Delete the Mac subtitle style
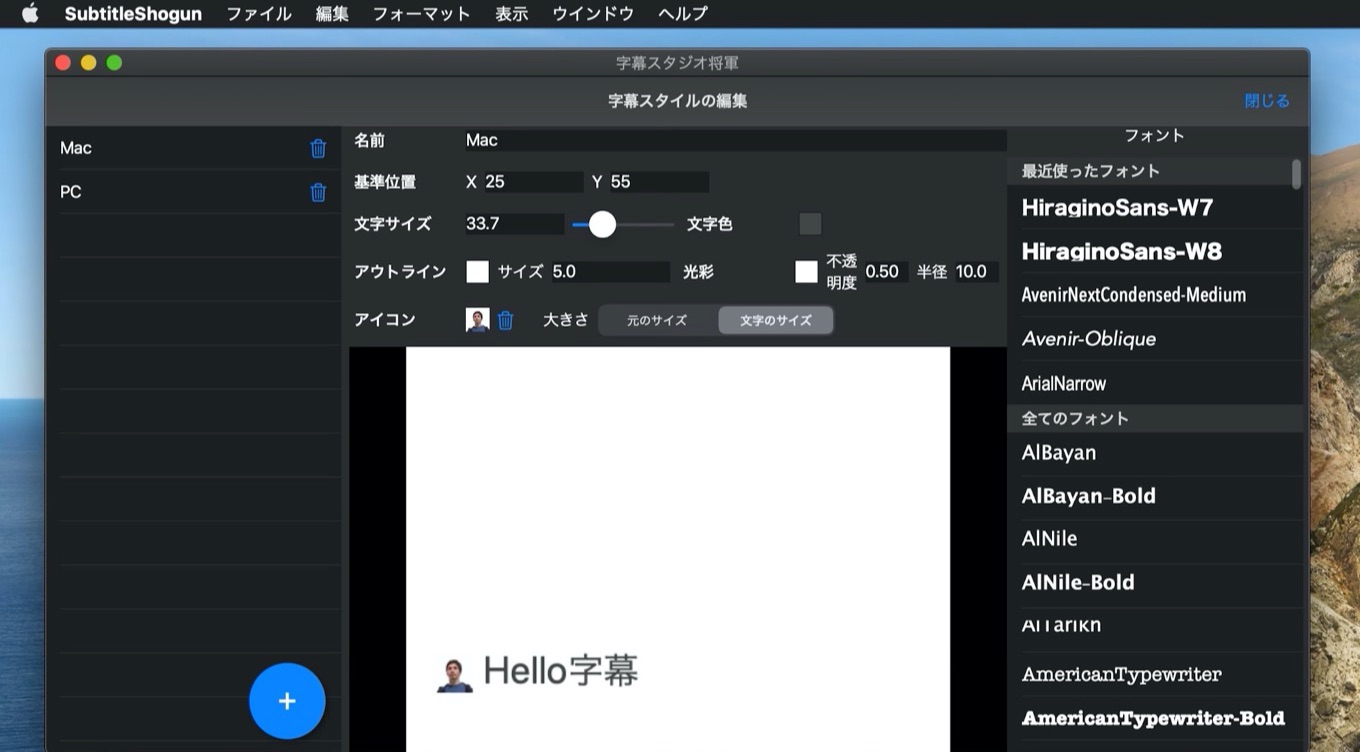Viewport: 1360px width, 752px height. tap(318, 148)
